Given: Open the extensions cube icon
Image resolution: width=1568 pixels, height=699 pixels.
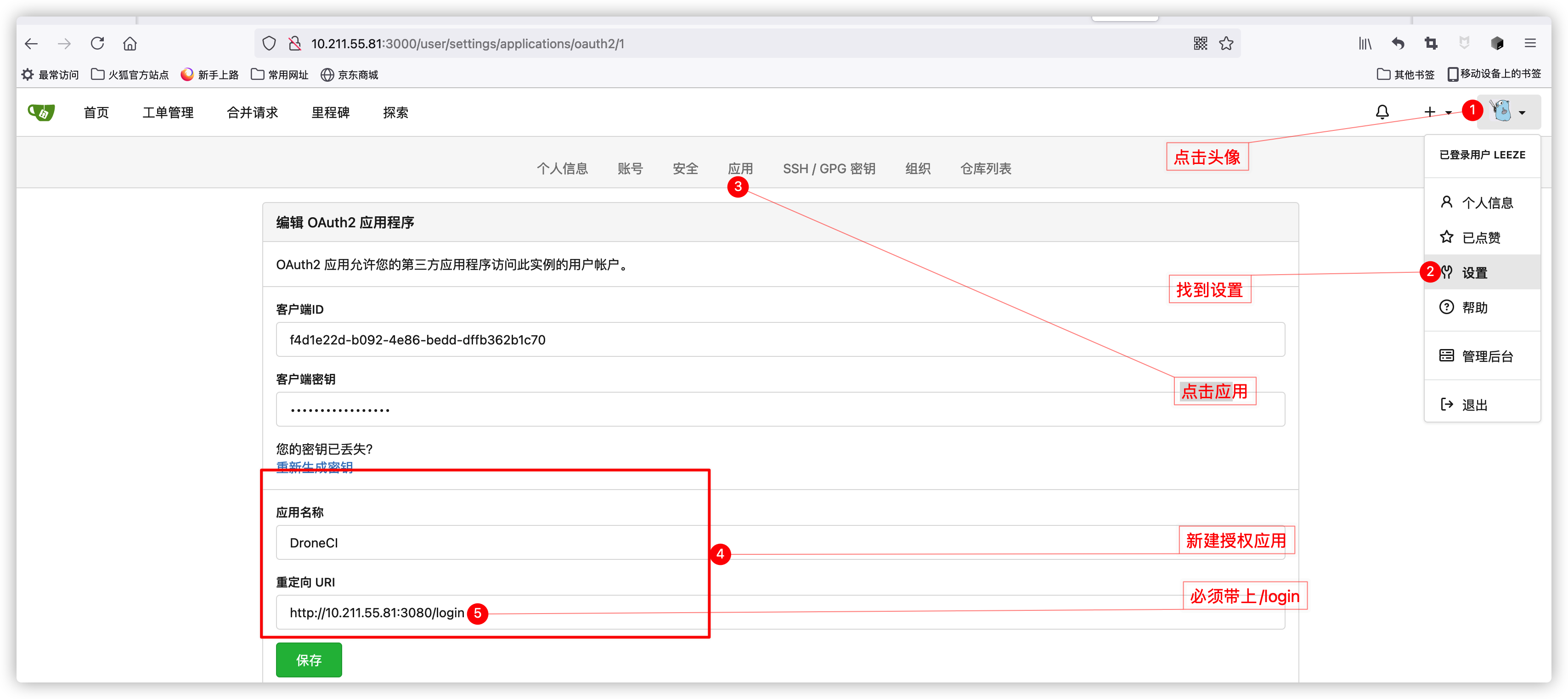Looking at the screenshot, I should (x=1497, y=43).
